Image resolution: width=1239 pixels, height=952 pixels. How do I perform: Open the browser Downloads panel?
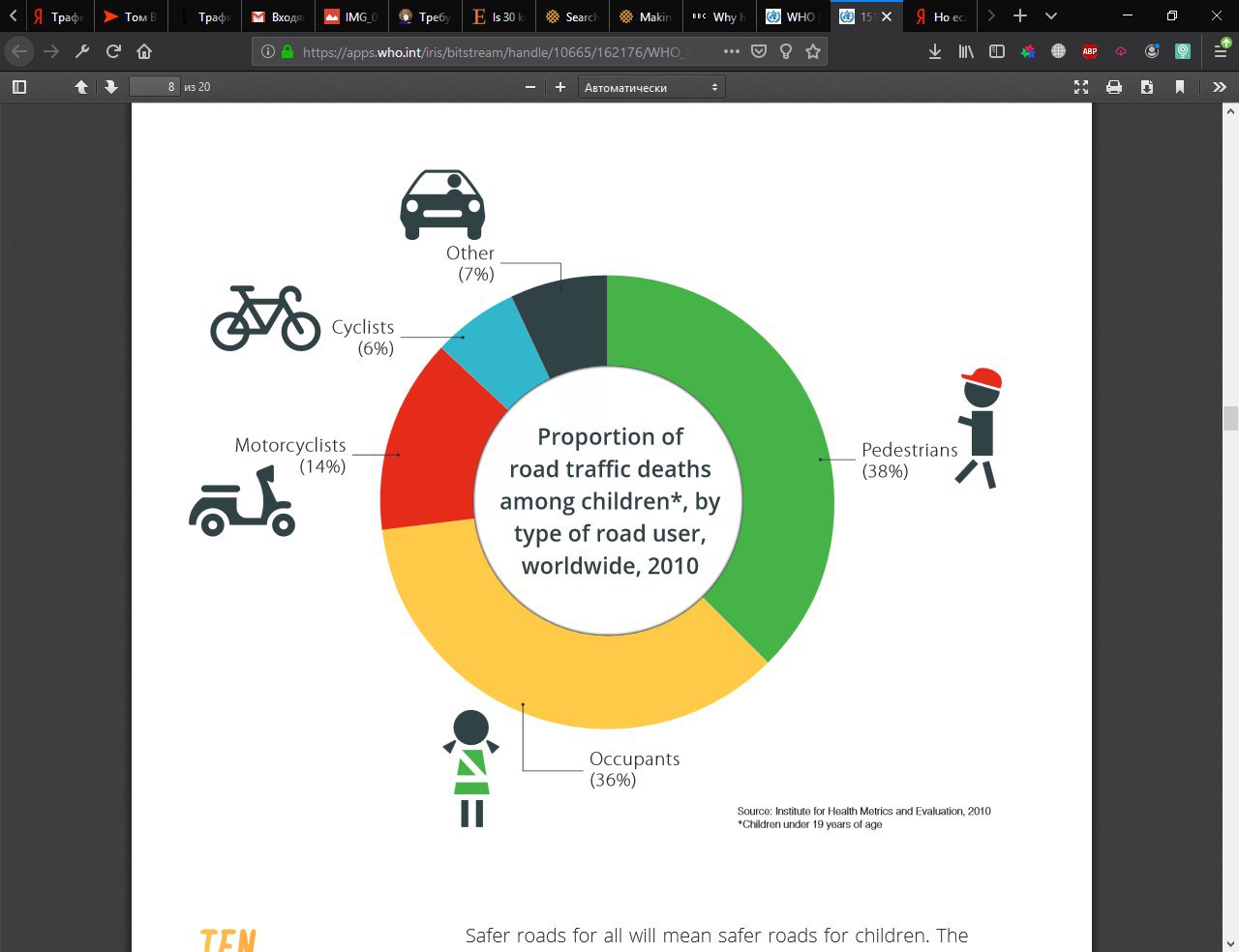click(x=935, y=51)
